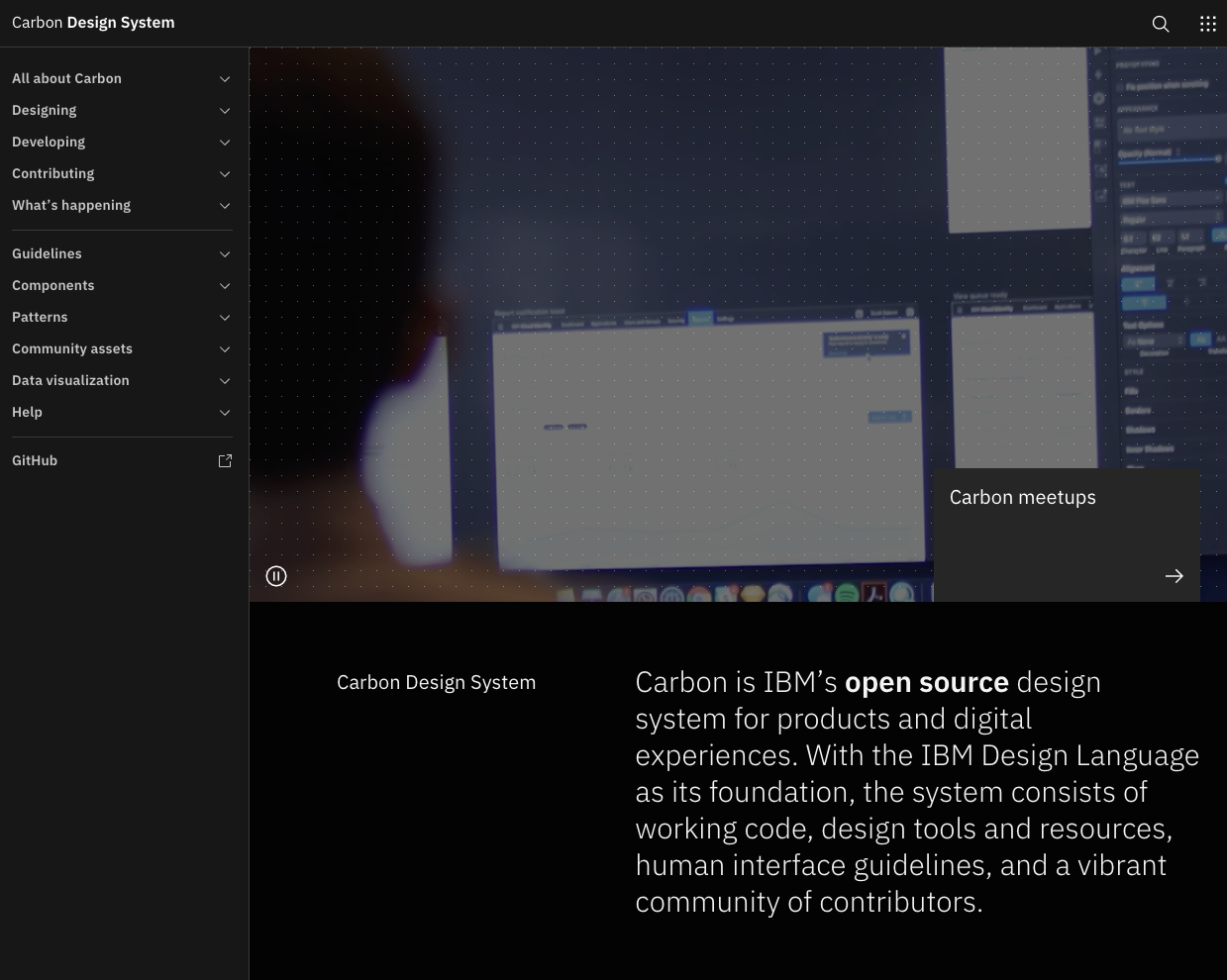This screenshot has height=980, width=1227.
Task: Expand the Help chevron
Action: click(225, 413)
